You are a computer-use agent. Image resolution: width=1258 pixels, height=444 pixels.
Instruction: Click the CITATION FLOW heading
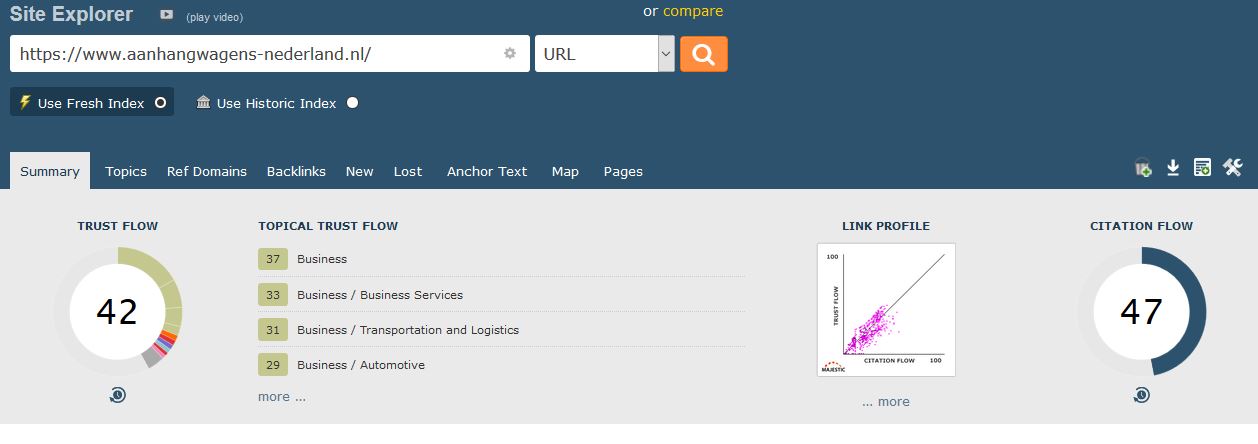[x=1142, y=226]
